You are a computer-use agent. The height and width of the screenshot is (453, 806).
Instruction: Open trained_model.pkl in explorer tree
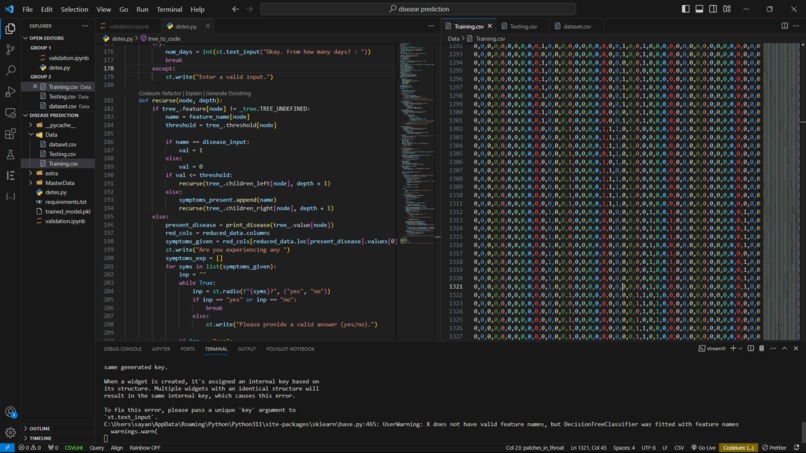coord(67,211)
